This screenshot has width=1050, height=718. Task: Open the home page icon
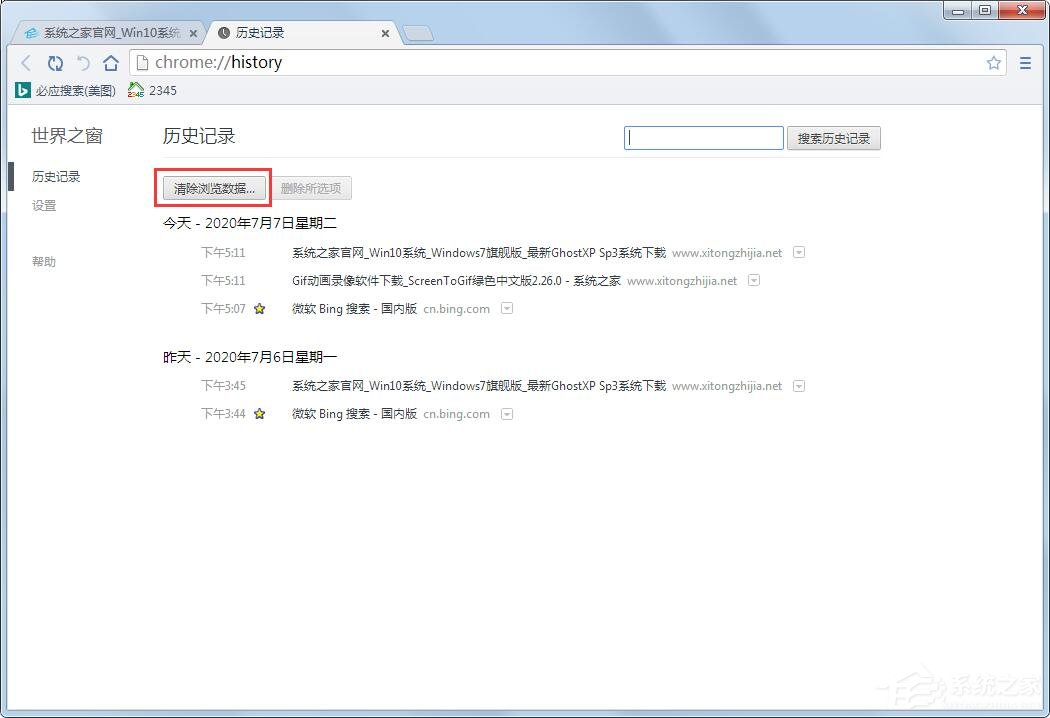(111, 62)
